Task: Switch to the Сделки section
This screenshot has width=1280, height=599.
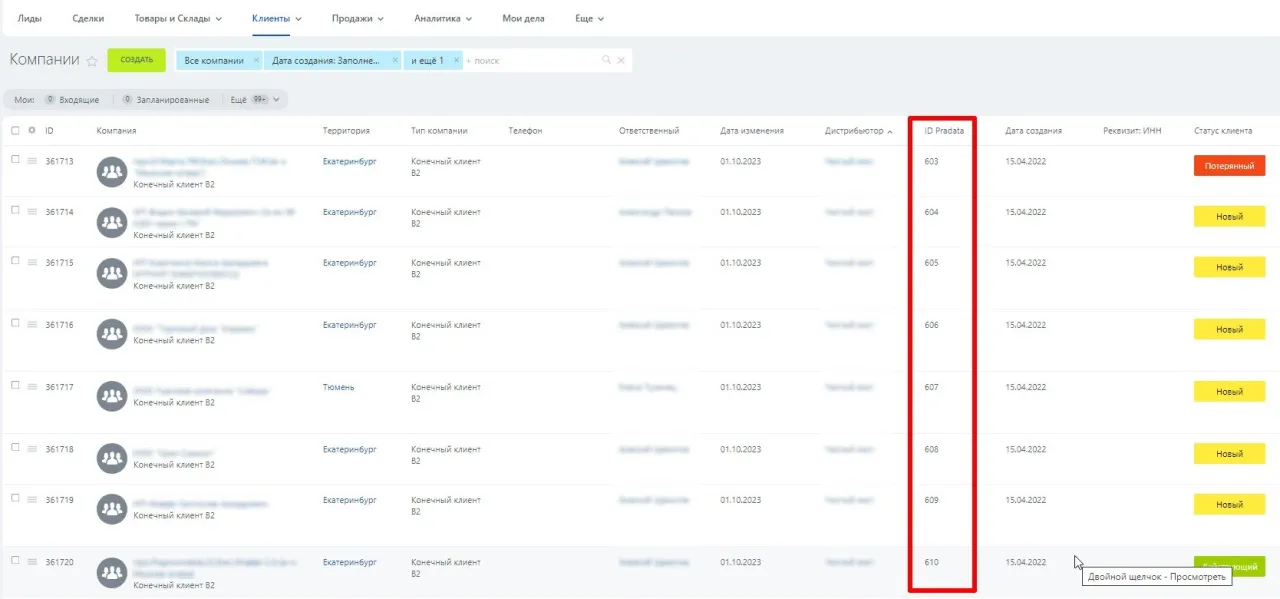Action: tap(87, 17)
